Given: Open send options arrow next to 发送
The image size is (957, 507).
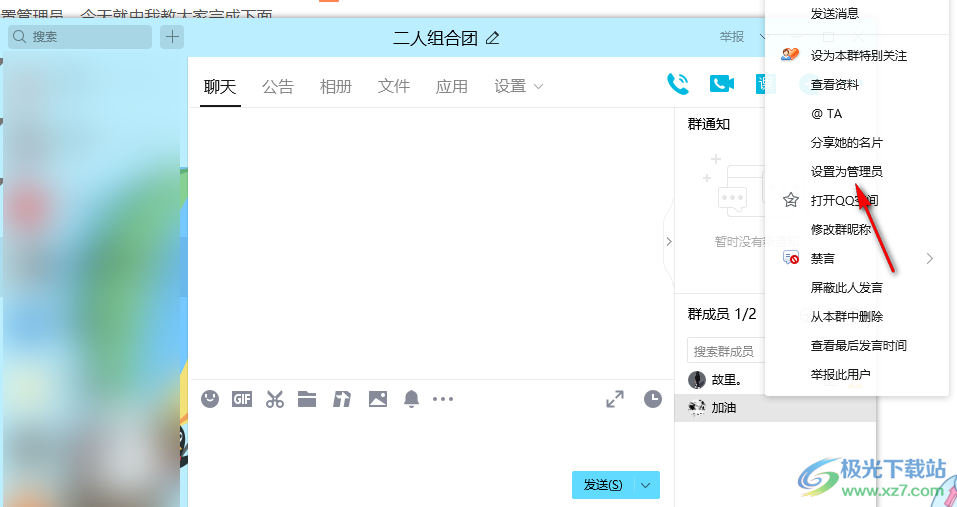Looking at the screenshot, I should 646,485.
